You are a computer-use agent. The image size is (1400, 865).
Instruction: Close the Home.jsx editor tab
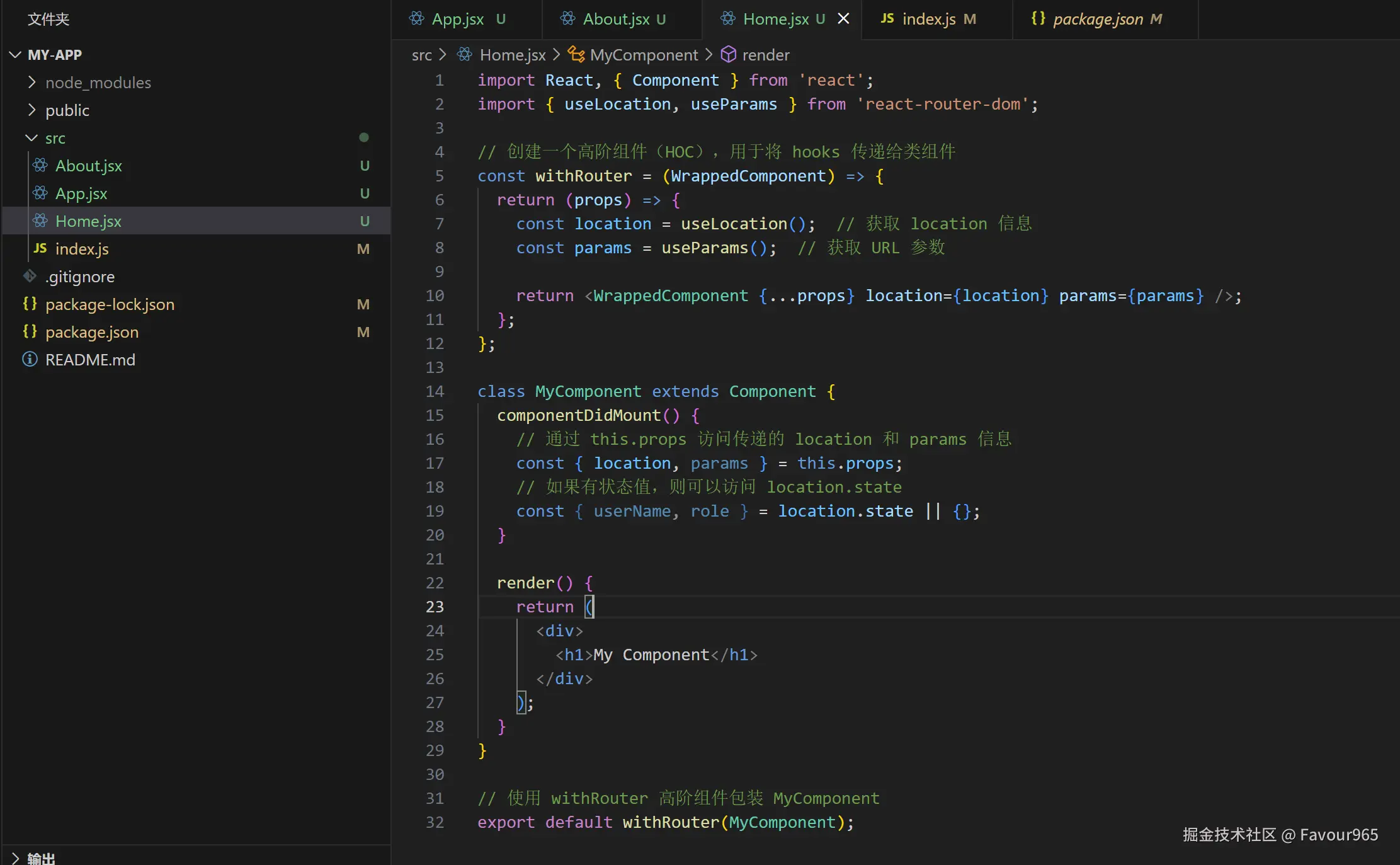click(x=843, y=19)
